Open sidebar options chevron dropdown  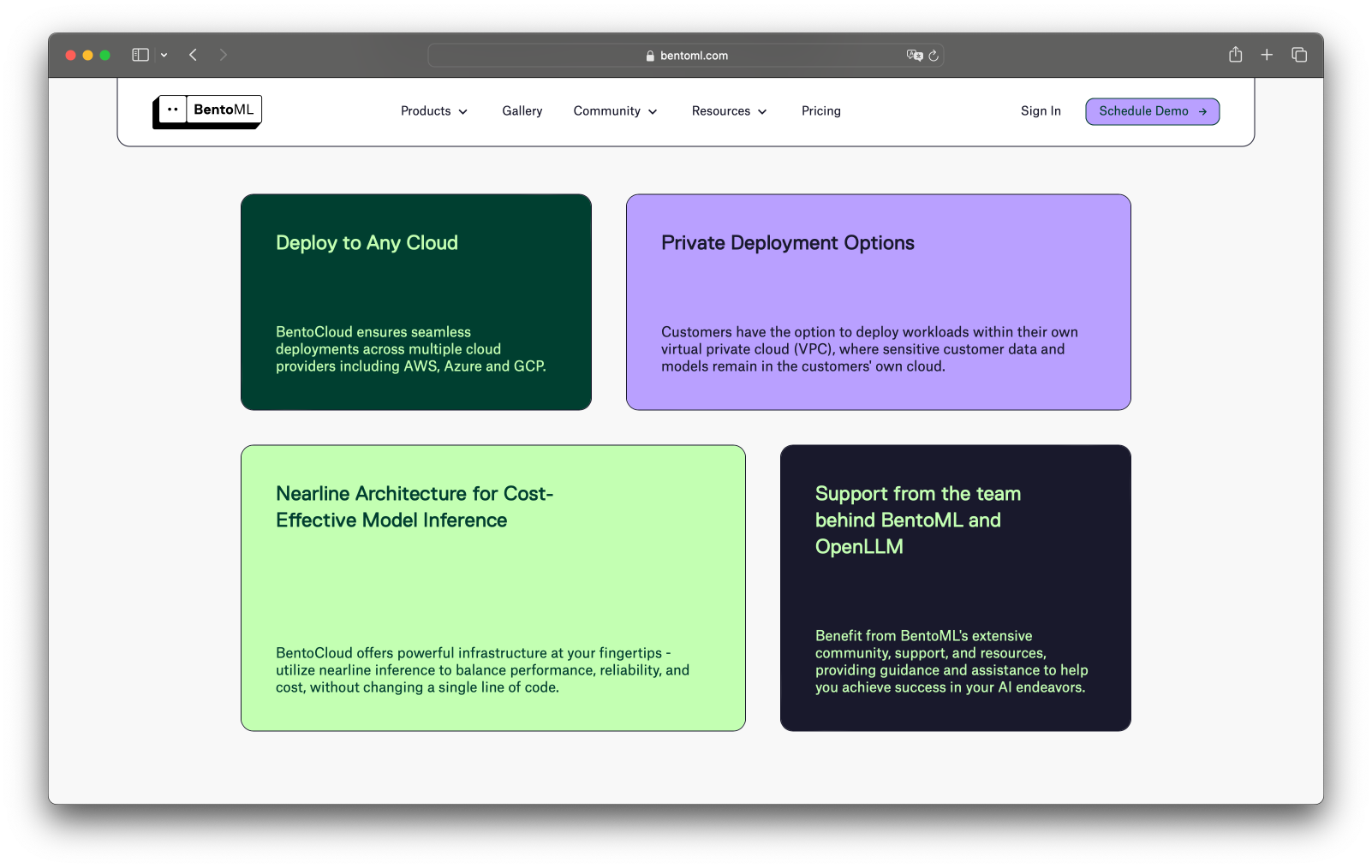pyautogui.click(x=164, y=56)
